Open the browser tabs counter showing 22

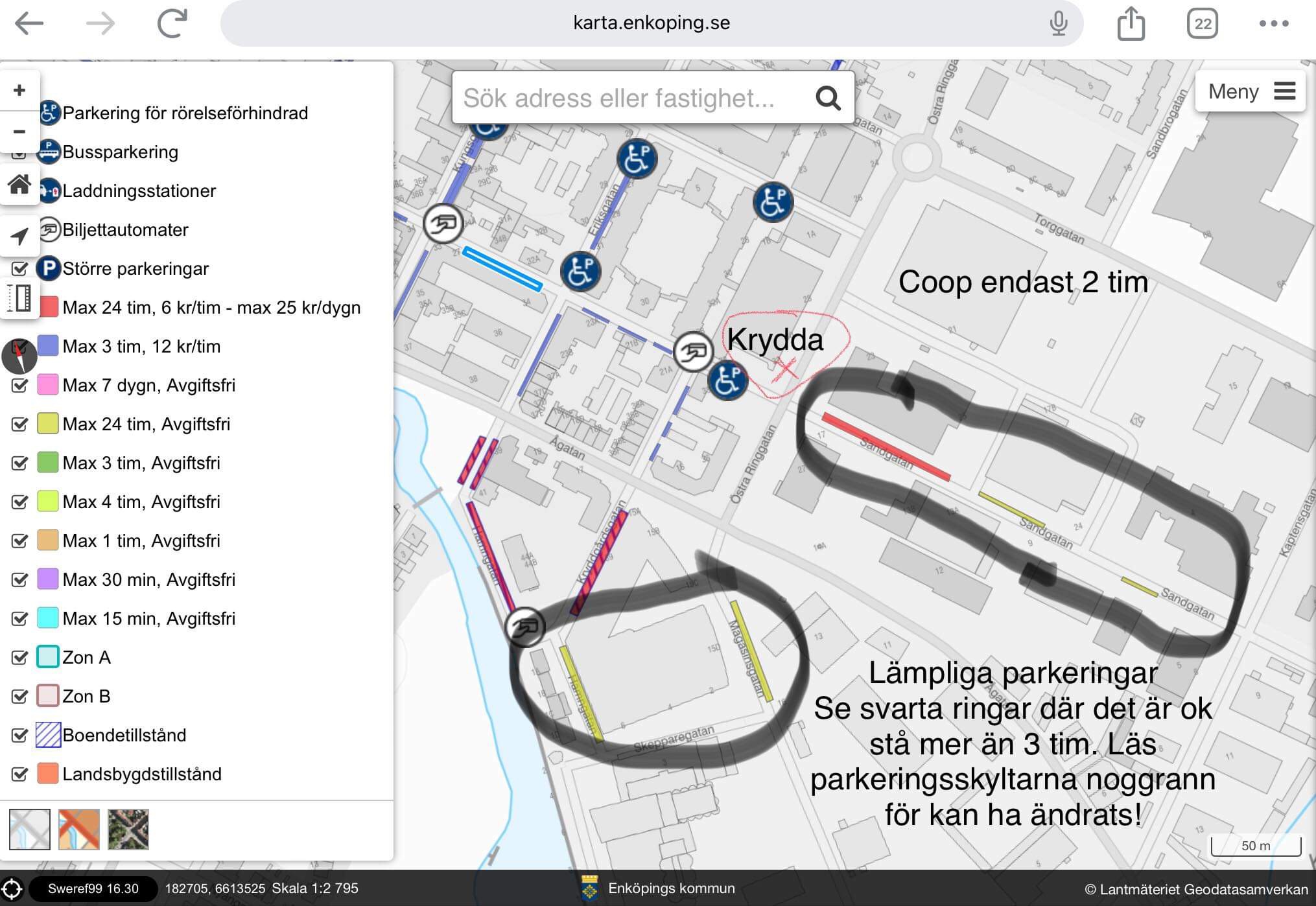pyautogui.click(x=1203, y=23)
